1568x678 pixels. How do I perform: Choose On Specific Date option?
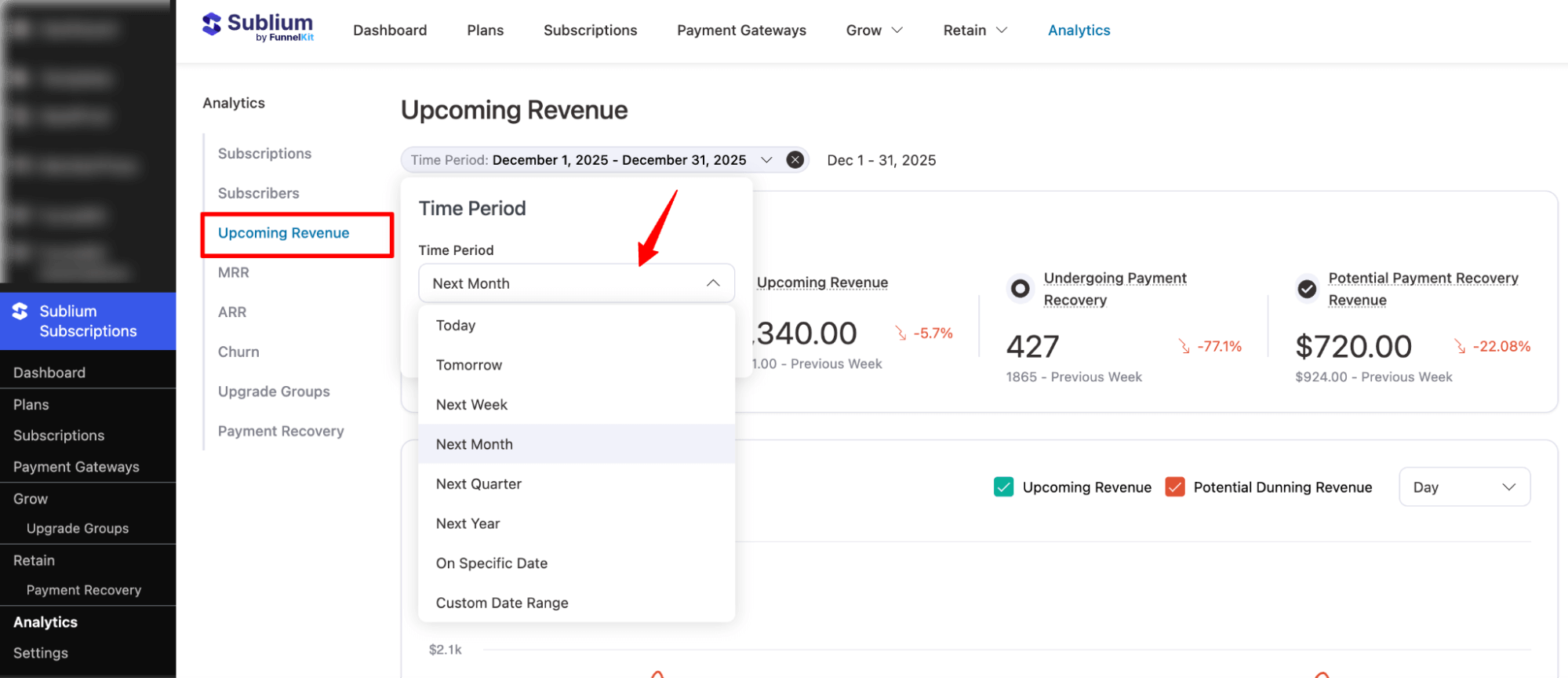(577, 563)
